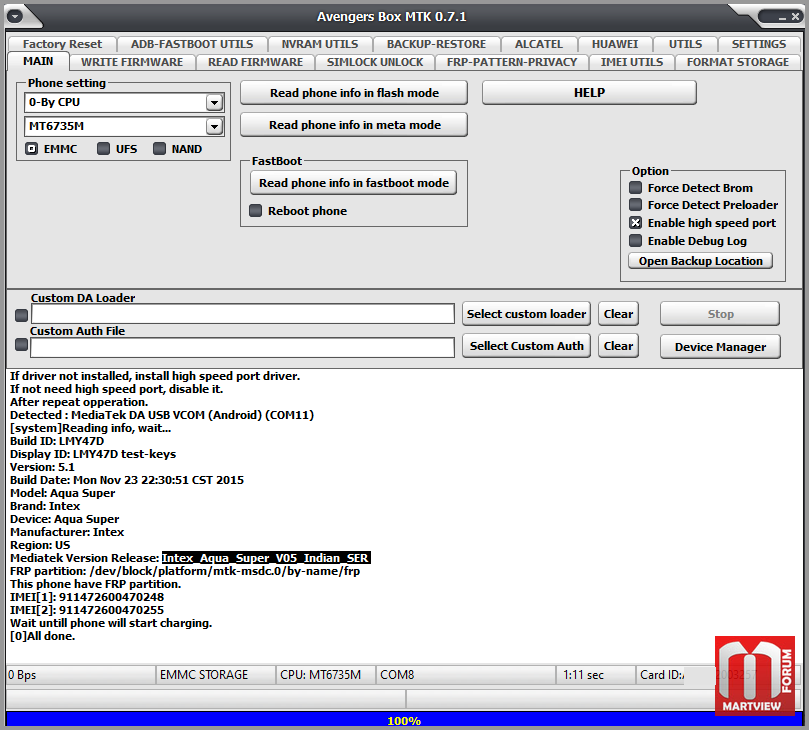Open the SETTINGS tab
Screen dimensions: 809x730
pyautogui.click(x=758, y=44)
